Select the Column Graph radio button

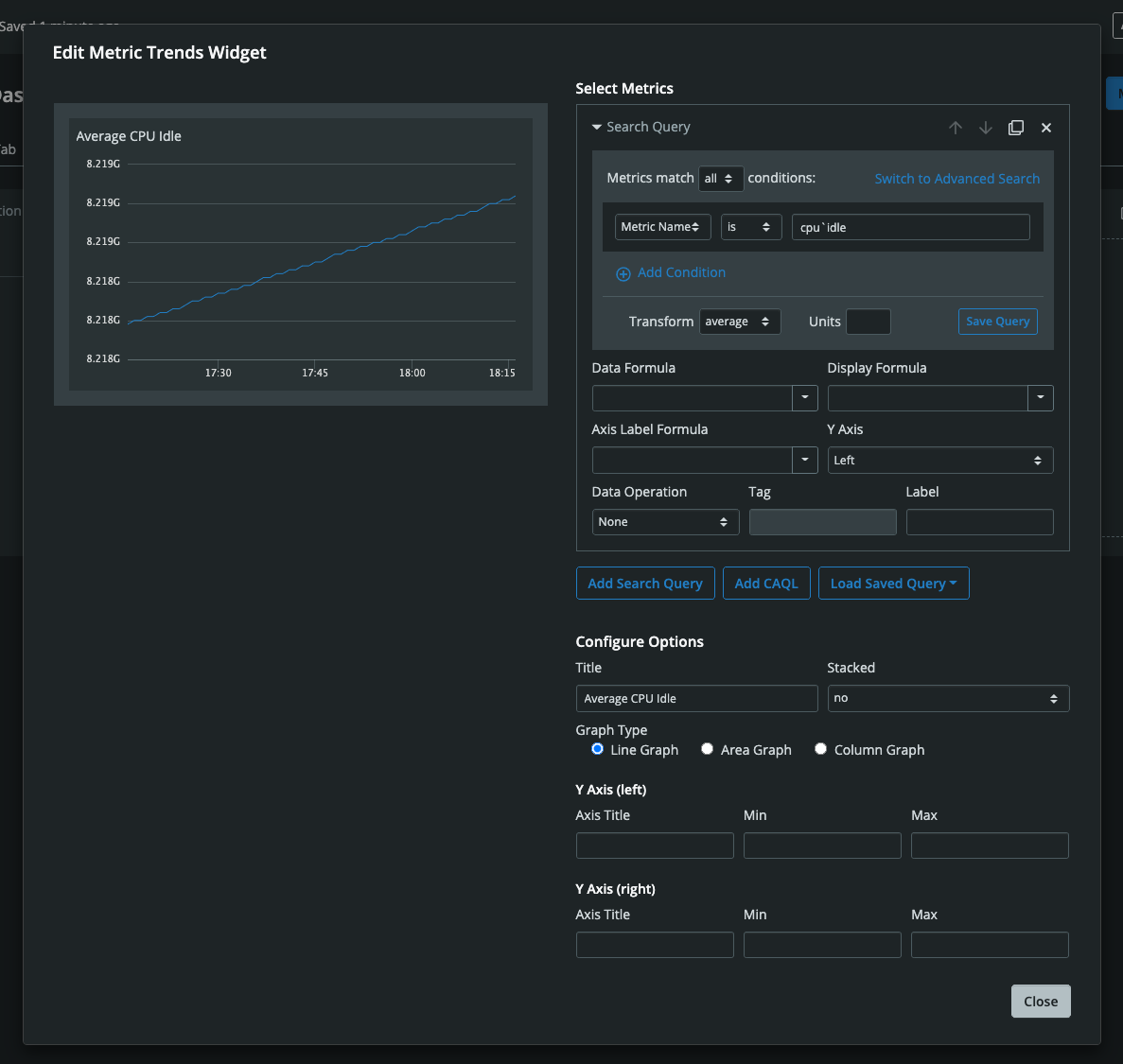pos(820,748)
